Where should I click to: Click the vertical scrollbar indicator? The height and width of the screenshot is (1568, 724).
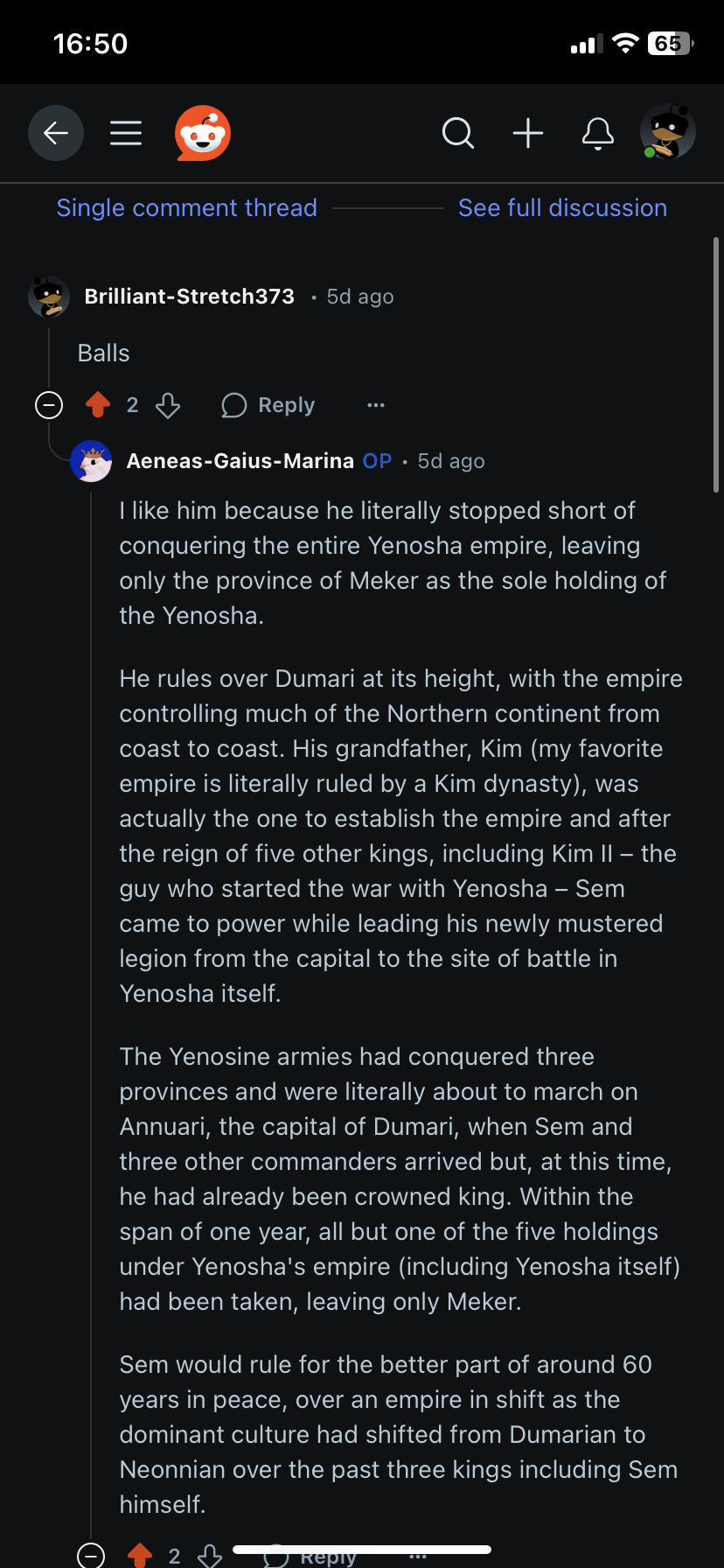point(717,364)
